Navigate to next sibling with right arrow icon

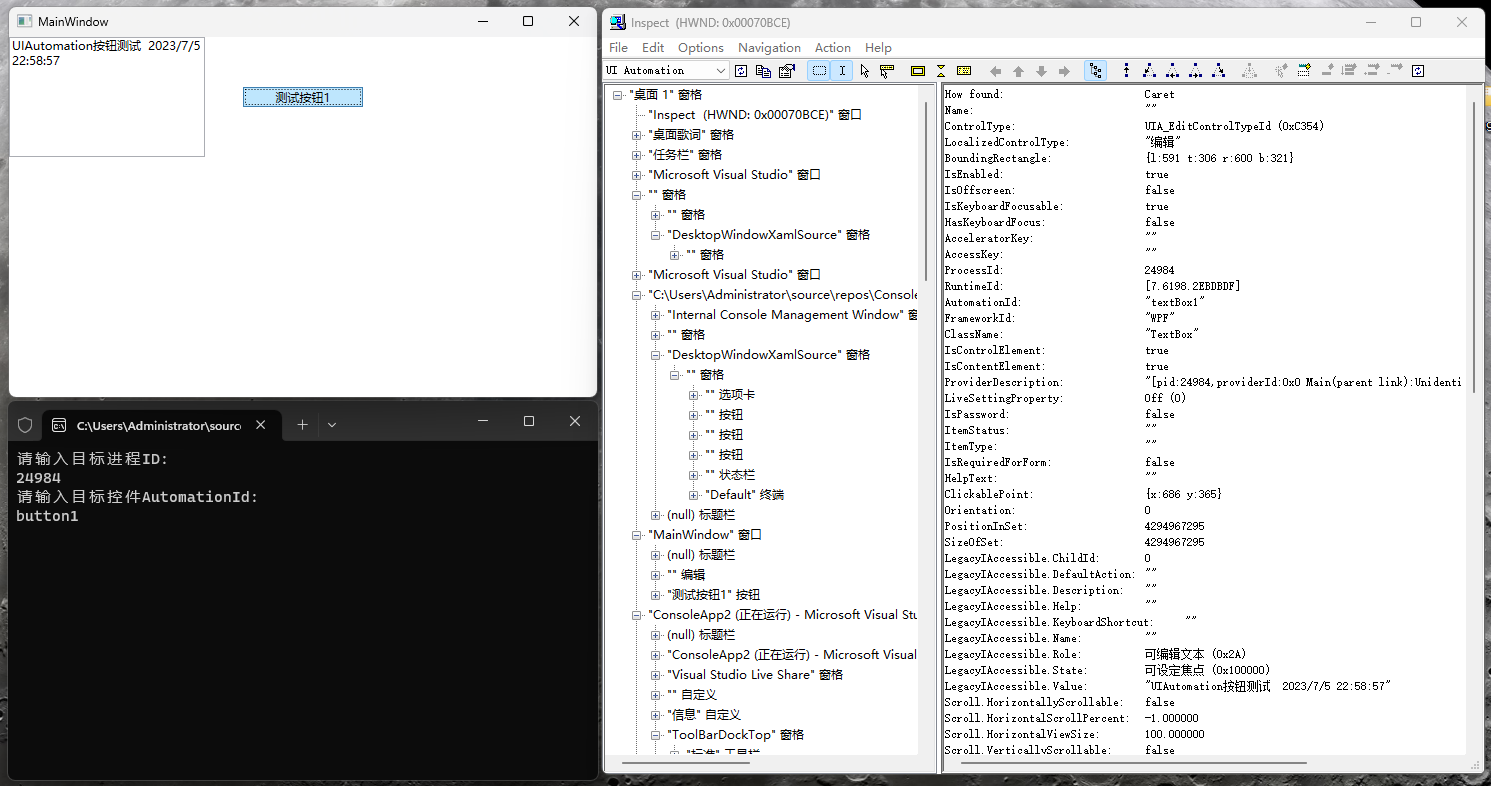pos(1063,70)
